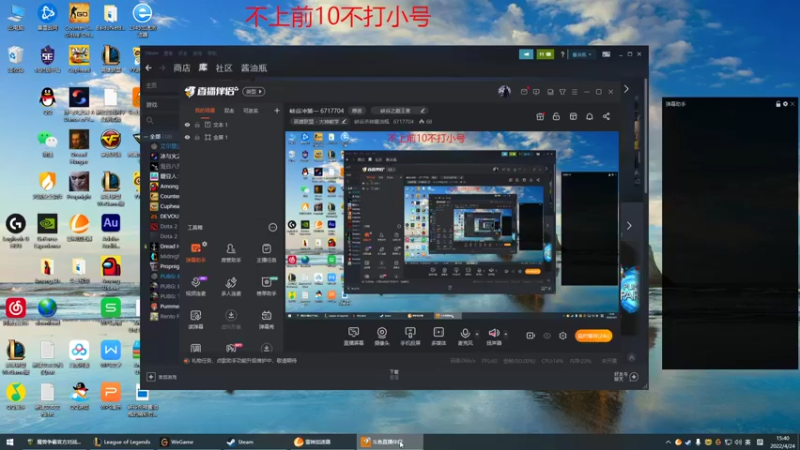Click the plus icon to add a scene source

click(x=277, y=110)
